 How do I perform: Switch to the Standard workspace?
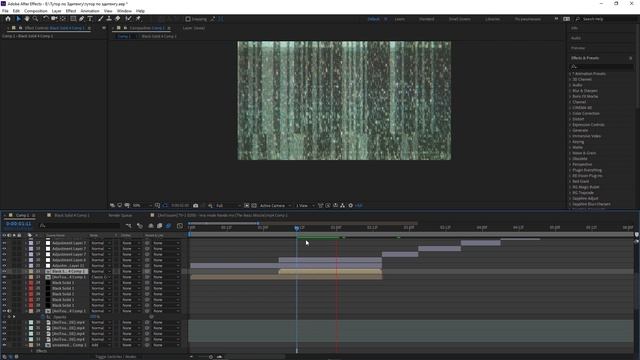click(427, 19)
